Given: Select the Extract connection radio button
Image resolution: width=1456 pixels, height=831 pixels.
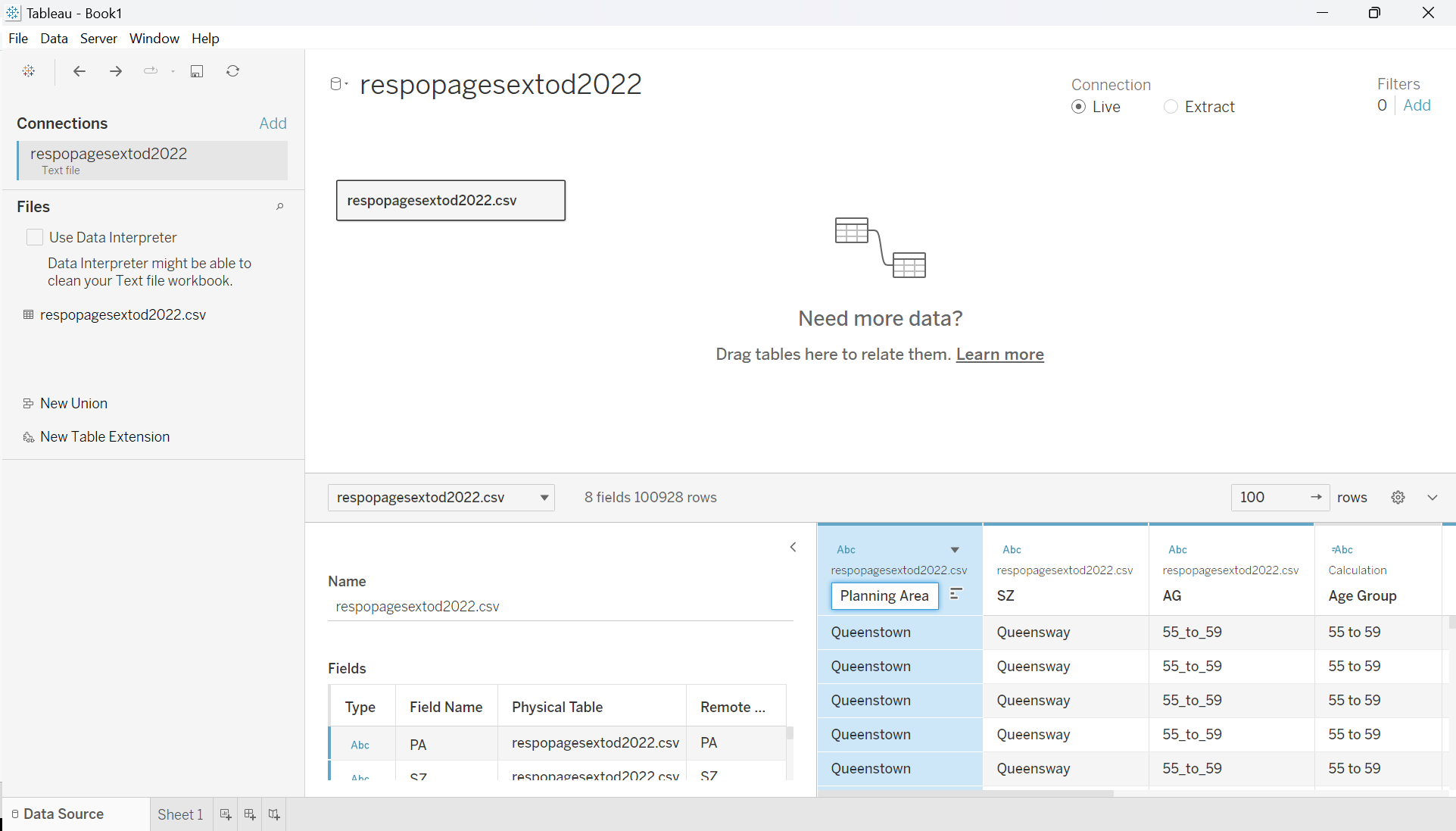Looking at the screenshot, I should coord(1171,107).
